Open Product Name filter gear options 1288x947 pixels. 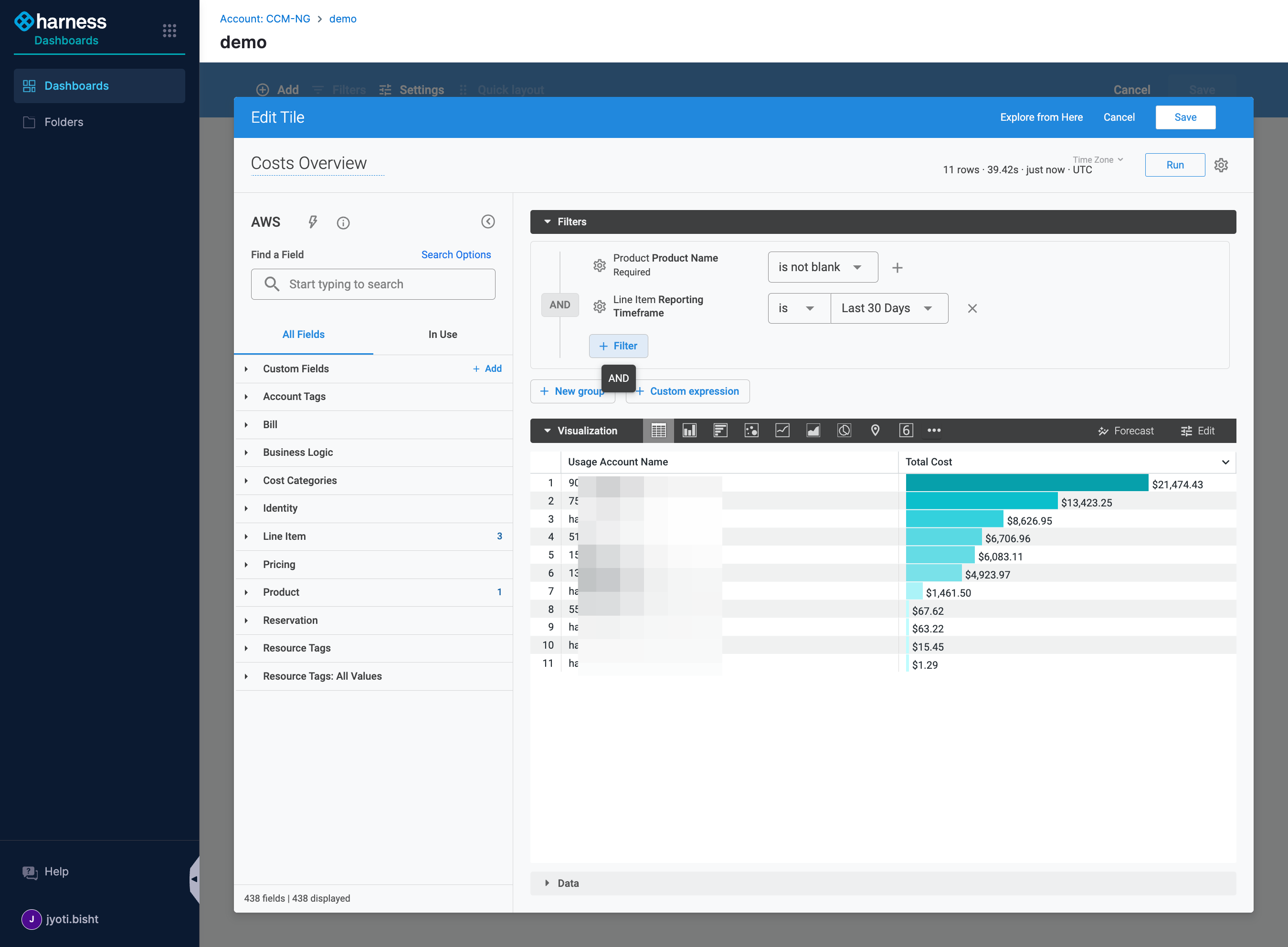[x=600, y=265]
